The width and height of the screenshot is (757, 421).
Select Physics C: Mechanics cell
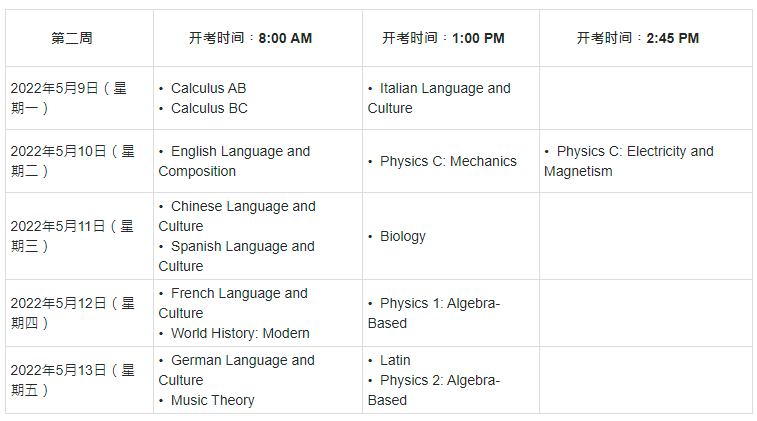point(448,161)
